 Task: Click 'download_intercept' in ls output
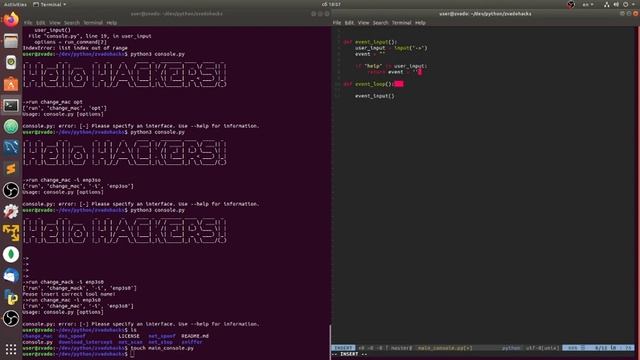[x=85, y=342]
